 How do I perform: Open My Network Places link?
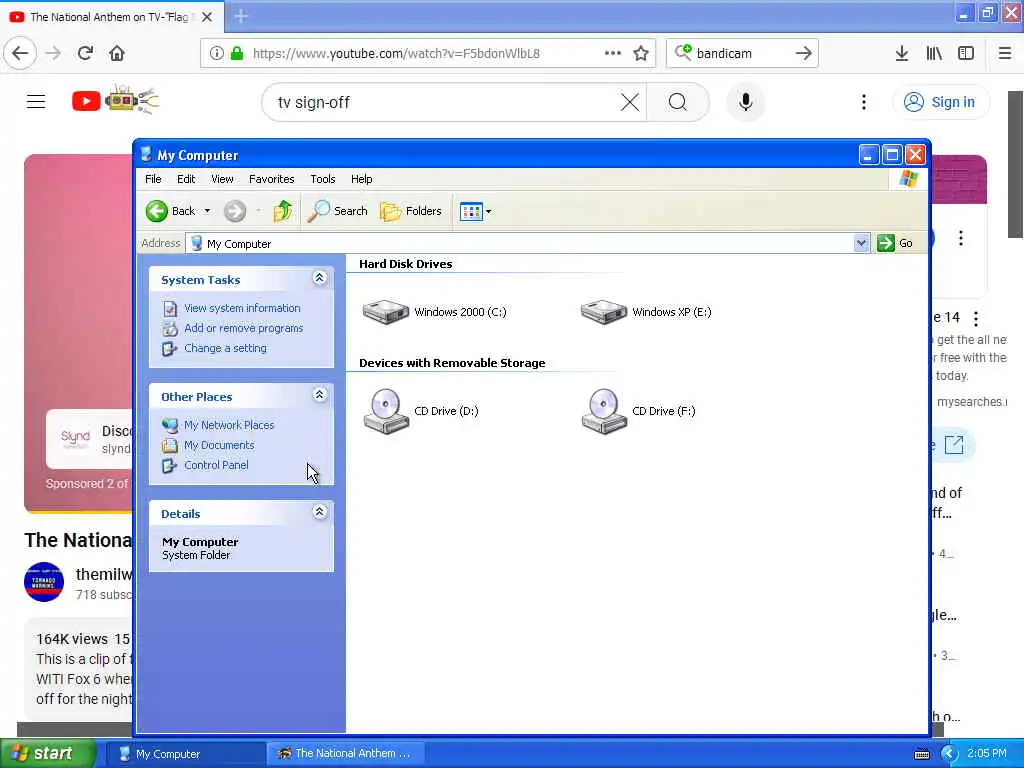[x=229, y=425]
